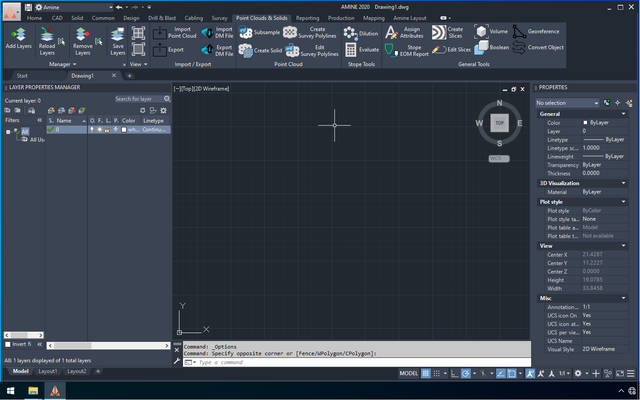640x400 pixels.
Task: Open the Drill & Blast ribbon tab
Action: point(162,18)
